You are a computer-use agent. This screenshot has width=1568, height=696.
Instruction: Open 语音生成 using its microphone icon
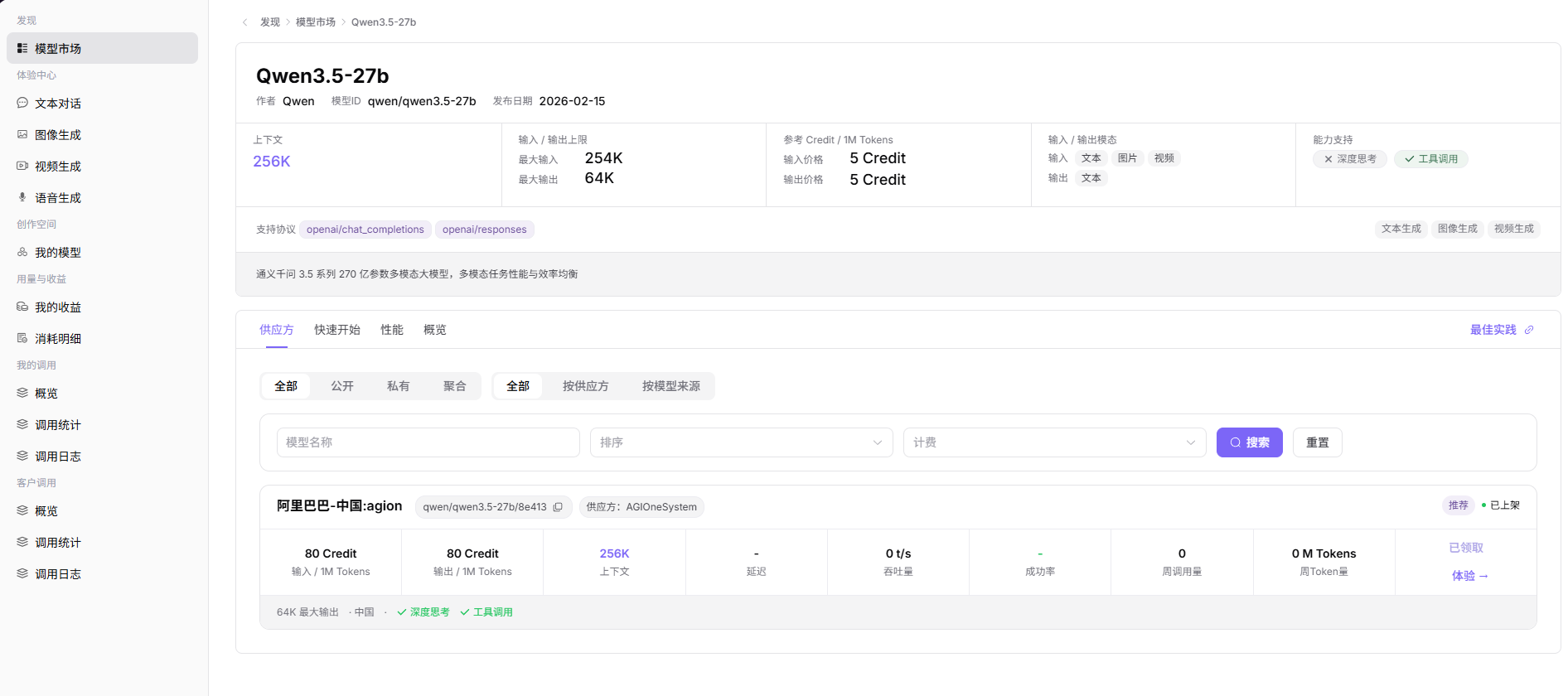click(x=22, y=197)
